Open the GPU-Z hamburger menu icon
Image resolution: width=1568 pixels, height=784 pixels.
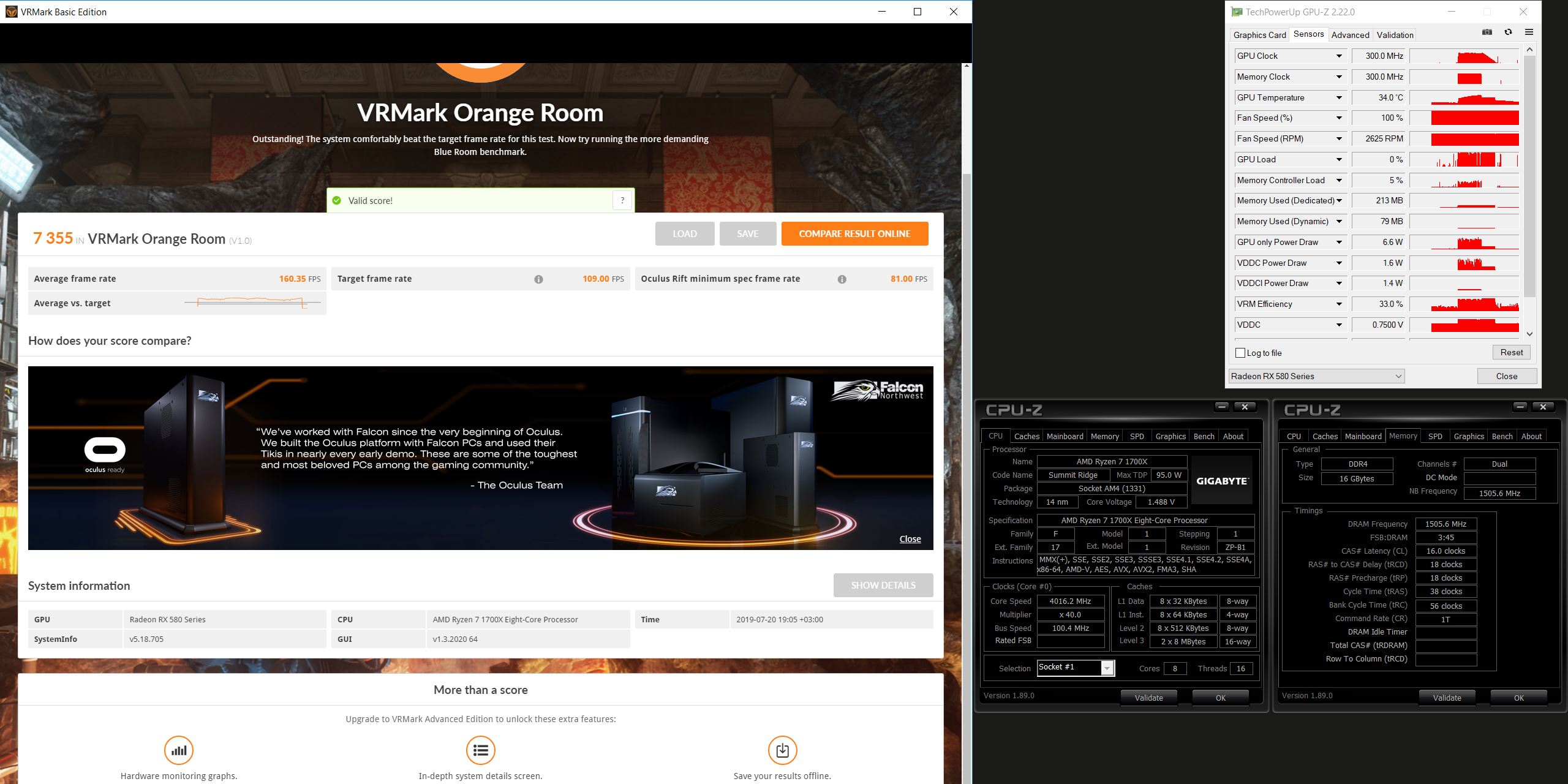point(1529,32)
